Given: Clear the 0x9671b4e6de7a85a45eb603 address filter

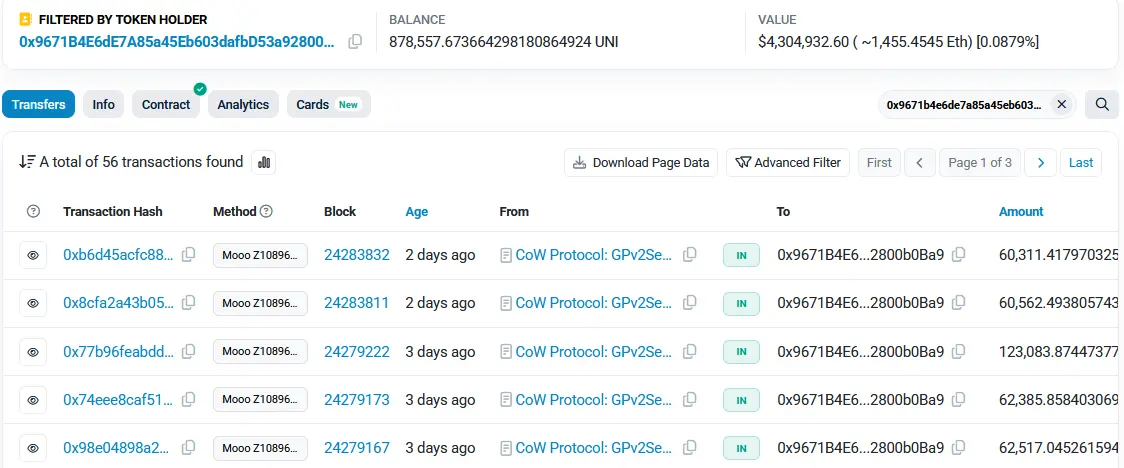Looking at the screenshot, I should pos(1062,105).
